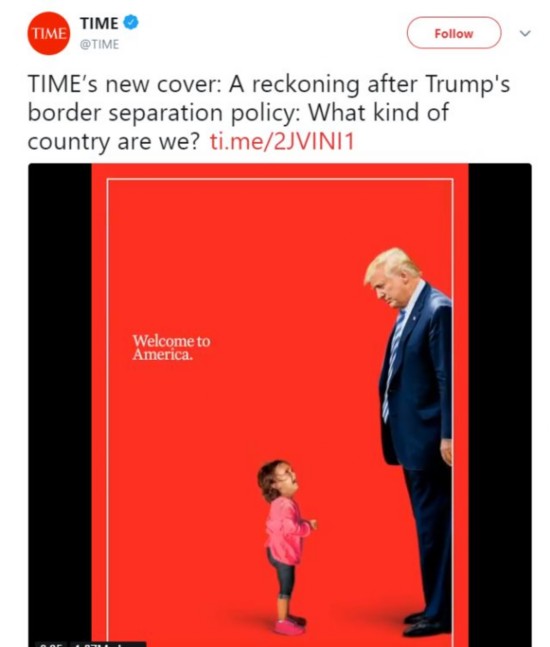Click the TIME display name
550x647 pixels.
(99, 23)
